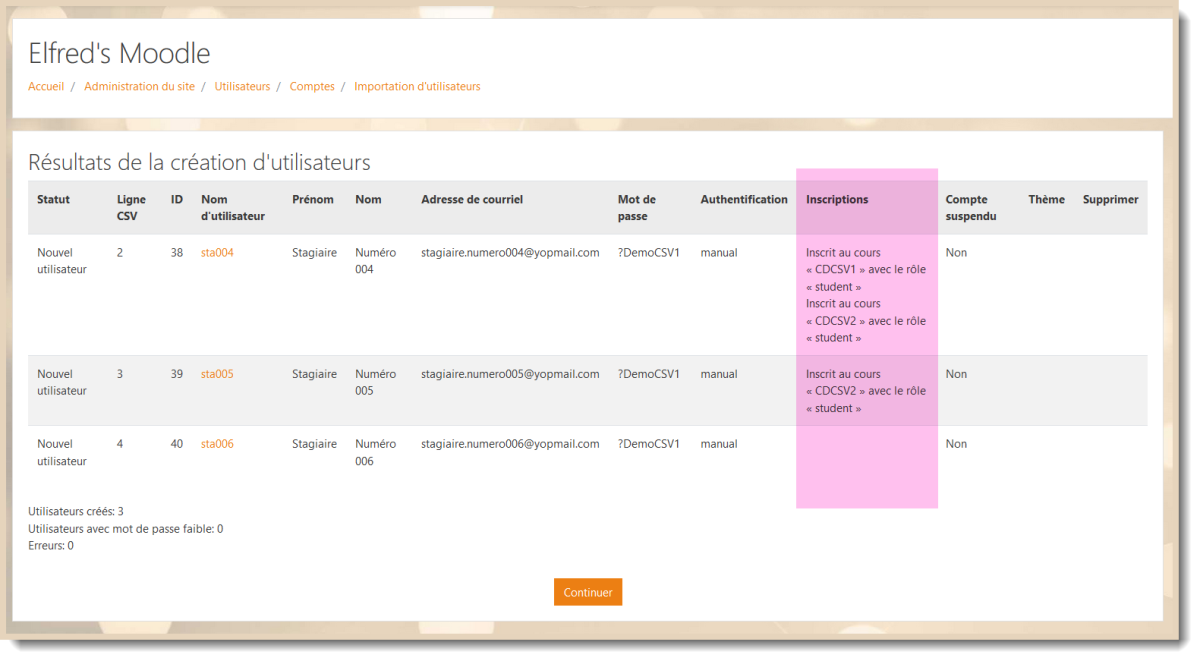Click the Utilisateurs créés: 3 summary
Viewport: 1200px width, 661px height.
coord(76,511)
